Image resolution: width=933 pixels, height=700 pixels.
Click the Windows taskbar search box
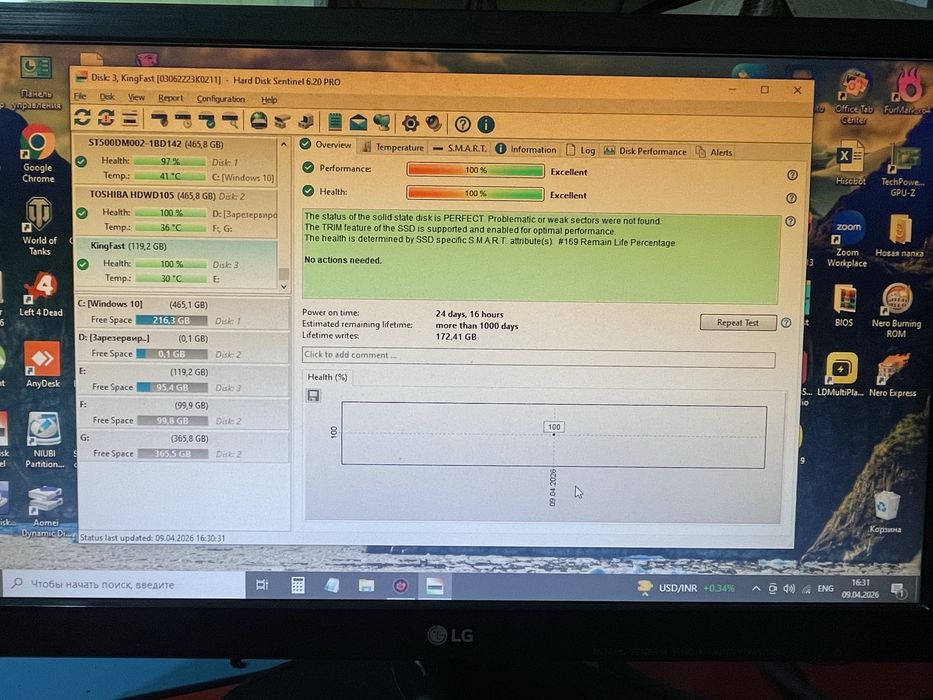point(124,585)
